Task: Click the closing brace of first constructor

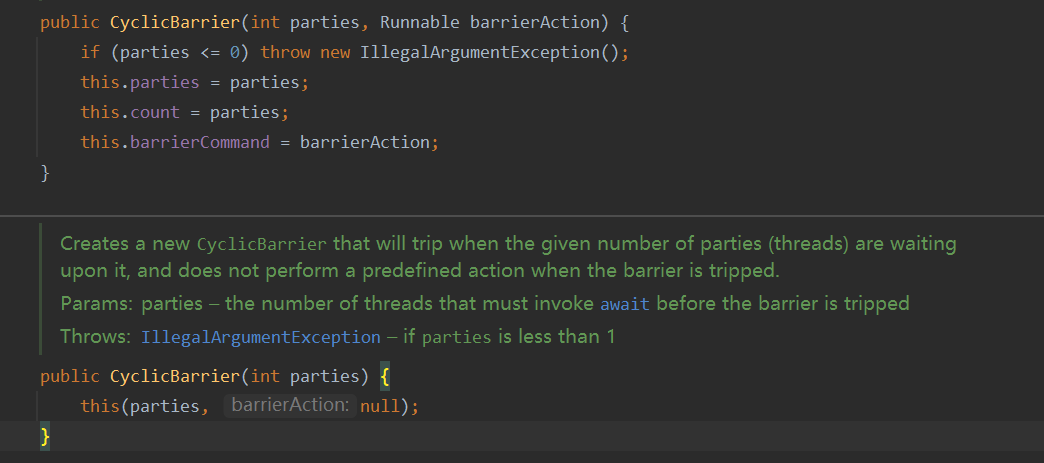Action: point(45,173)
